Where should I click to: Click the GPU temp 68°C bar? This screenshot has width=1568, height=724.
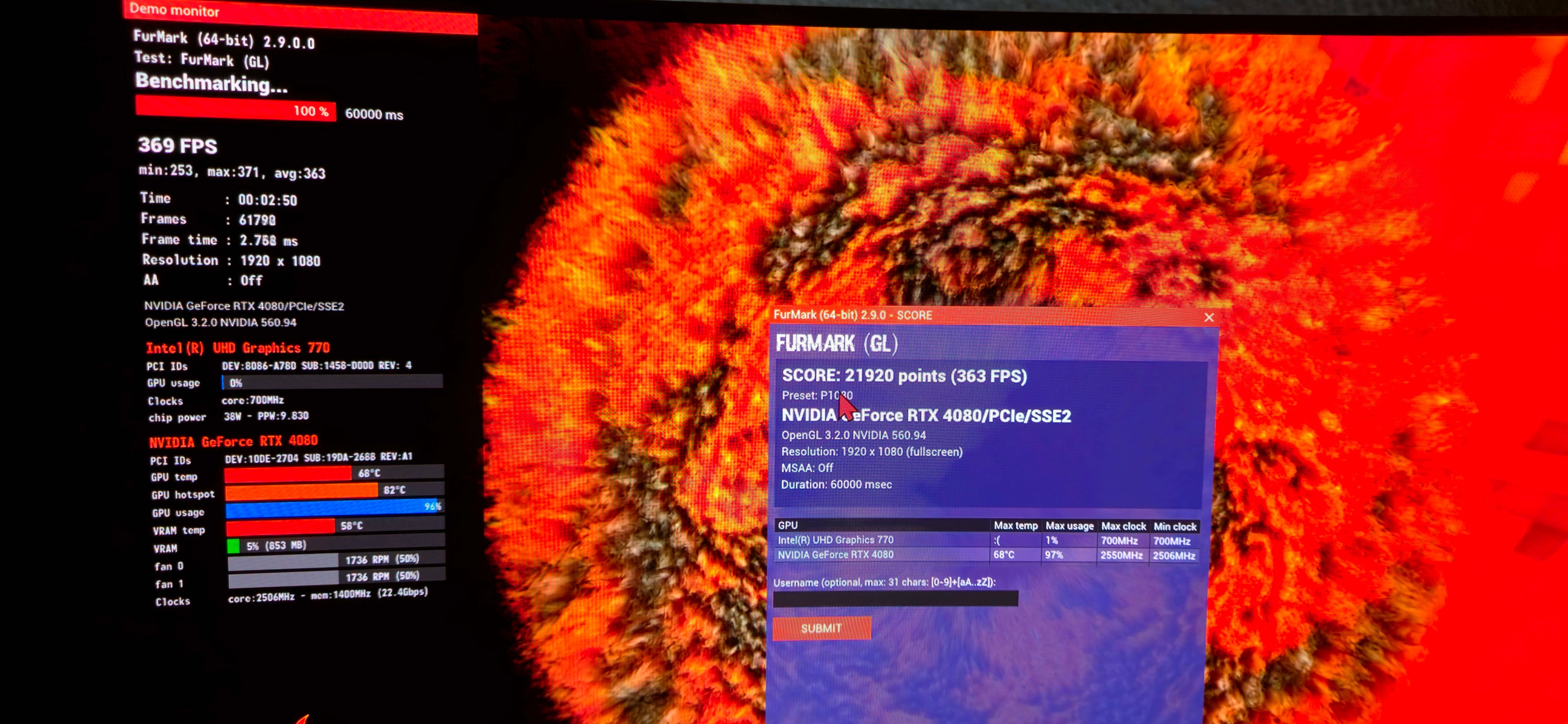tap(287, 474)
